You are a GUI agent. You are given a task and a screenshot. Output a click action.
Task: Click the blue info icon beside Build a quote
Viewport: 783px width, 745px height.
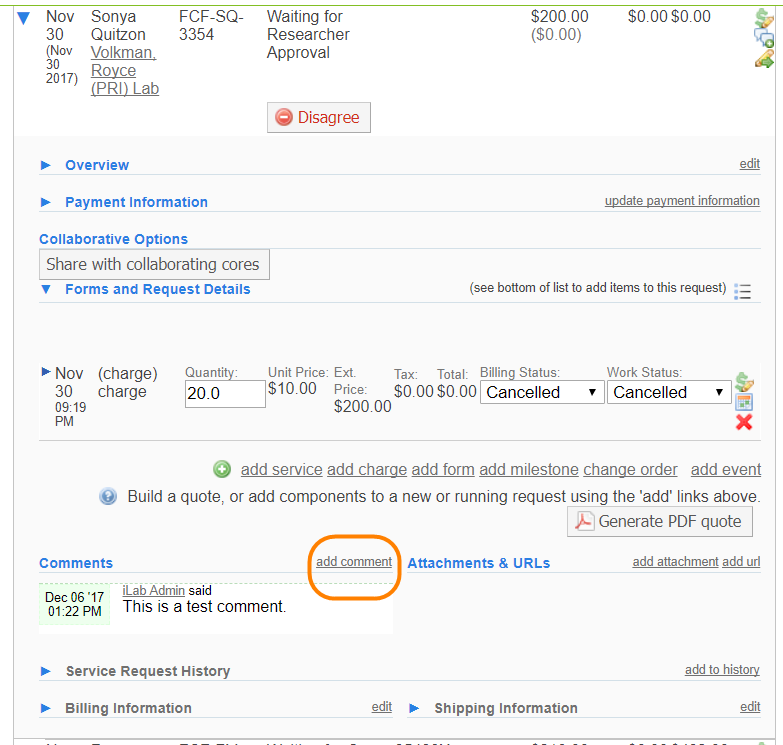click(108, 496)
